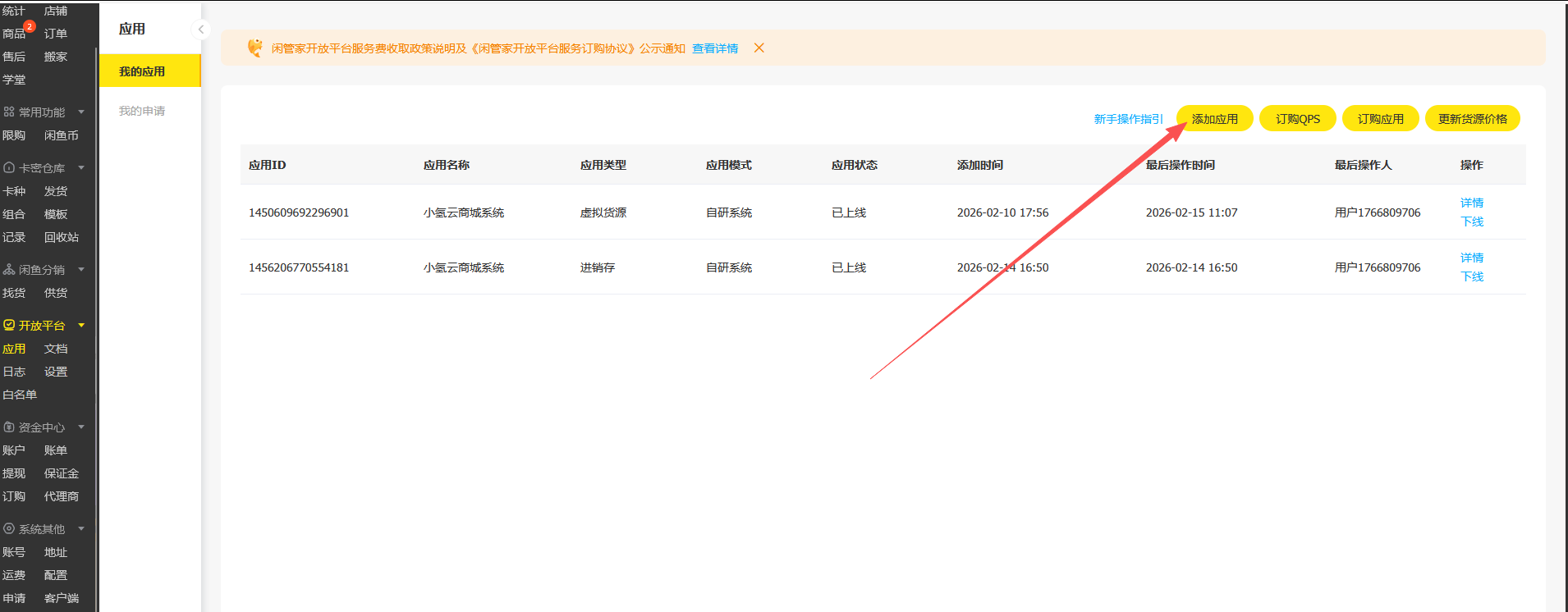The width and height of the screenshot is (1568, 612).
Task: Open 提现 under 资金中心
Action: click(14, 473)
